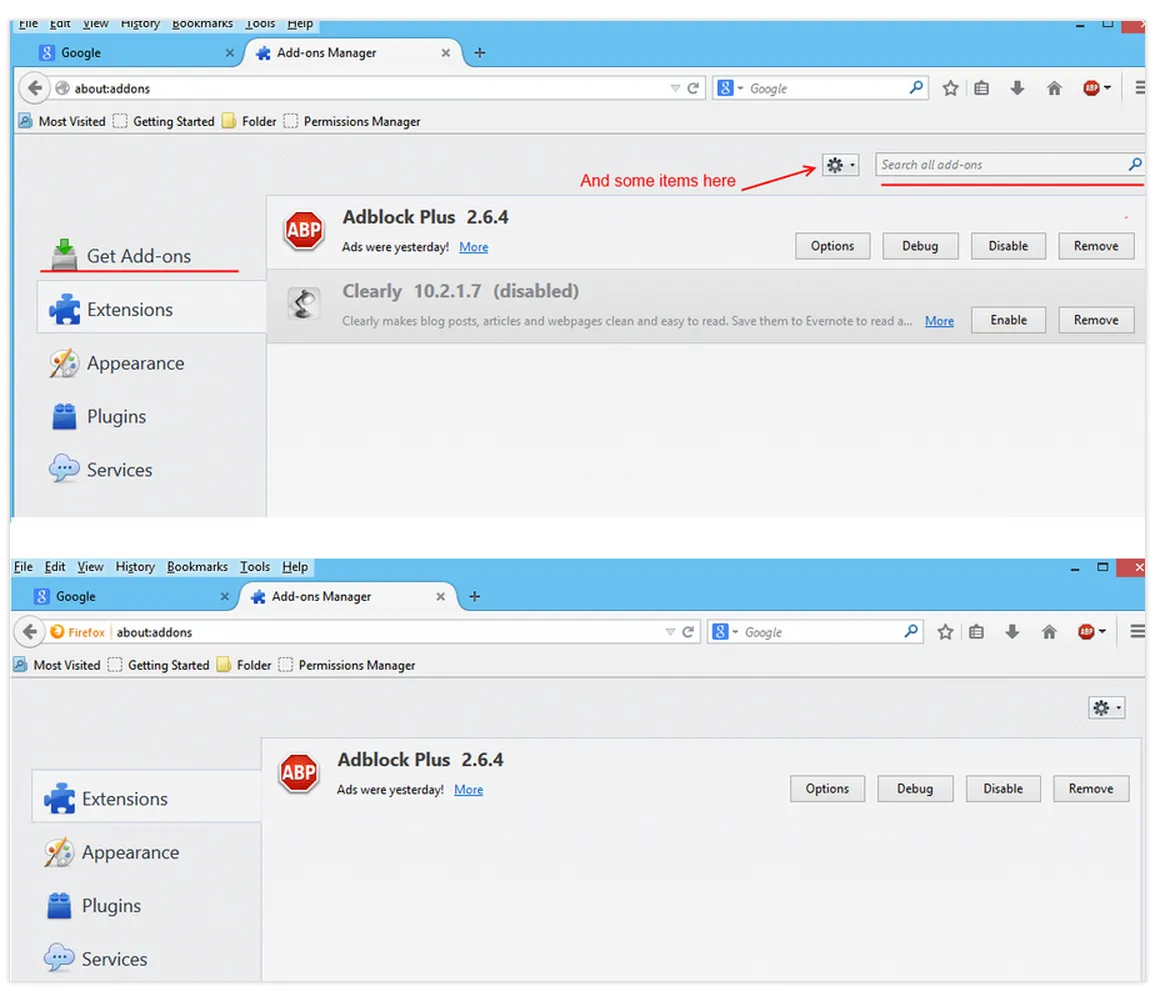Viewport: 1170px width, 991px height.
Task: Open Adblock Plus More link in window without Clearly
Action: (x=469, y=790)
